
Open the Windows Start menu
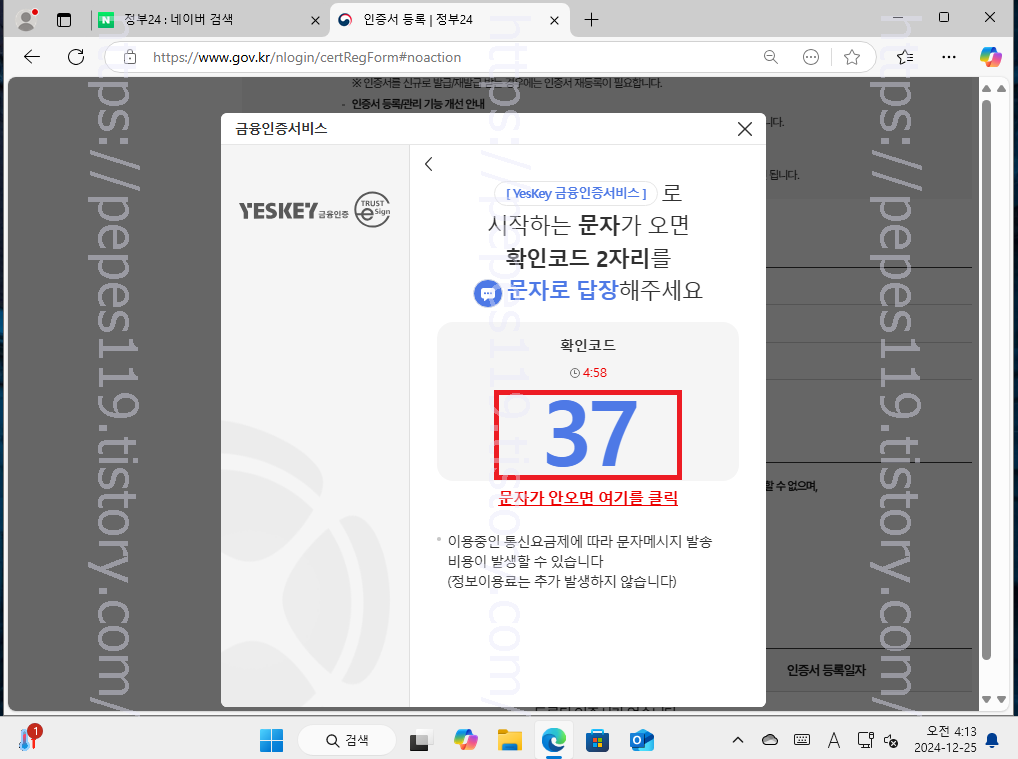tap(271, 740)
